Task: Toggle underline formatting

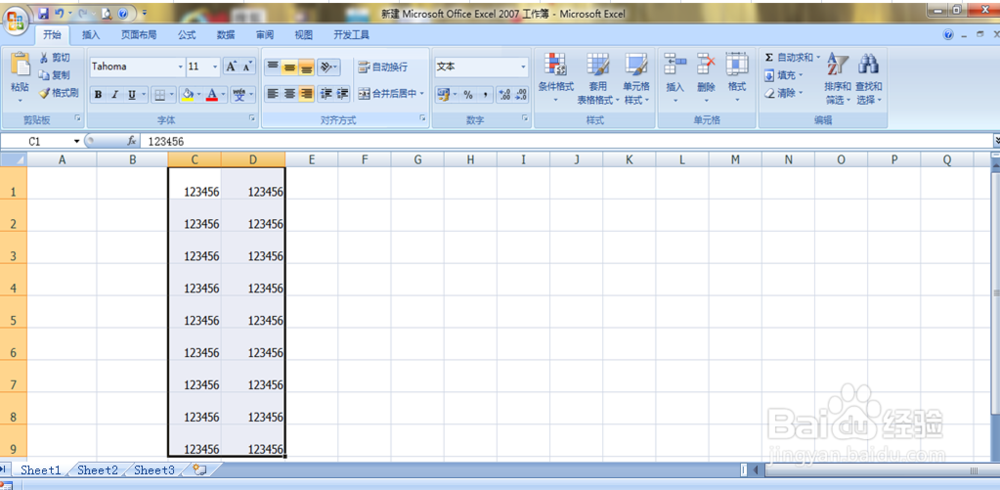Action: (131, 95)
